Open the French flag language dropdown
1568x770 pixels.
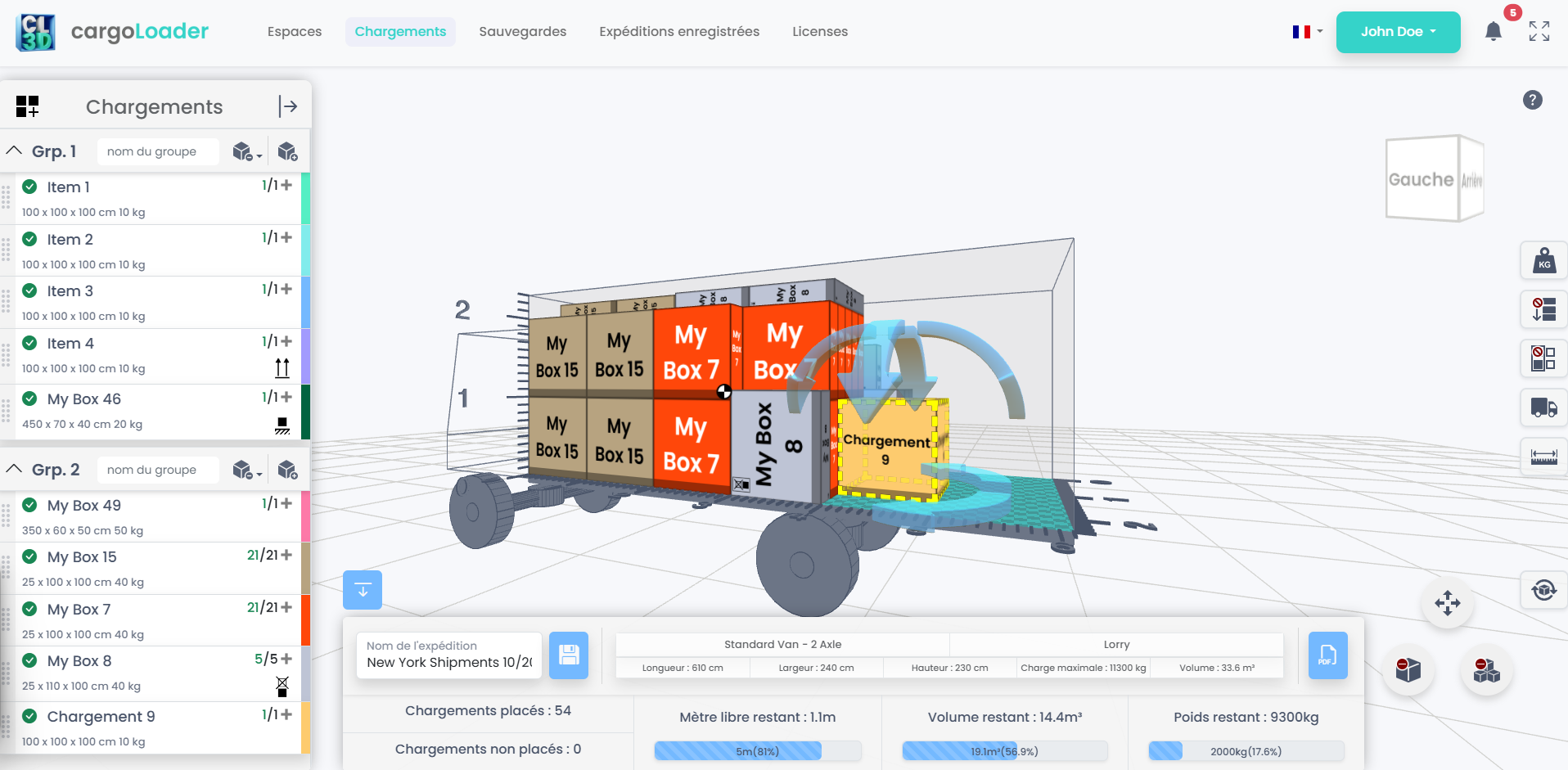coord(1307,32)
